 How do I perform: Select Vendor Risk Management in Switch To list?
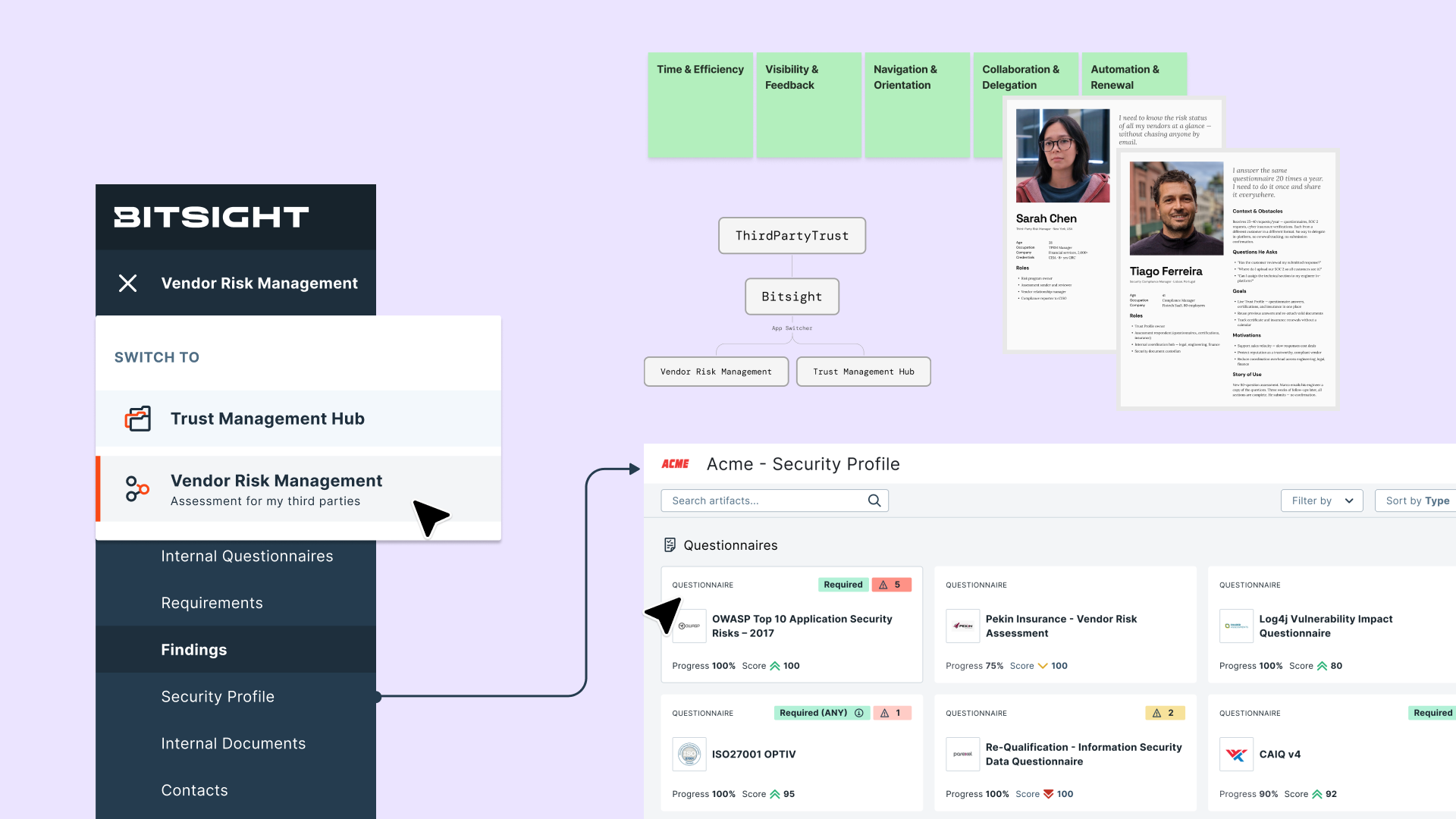point(298,489)
